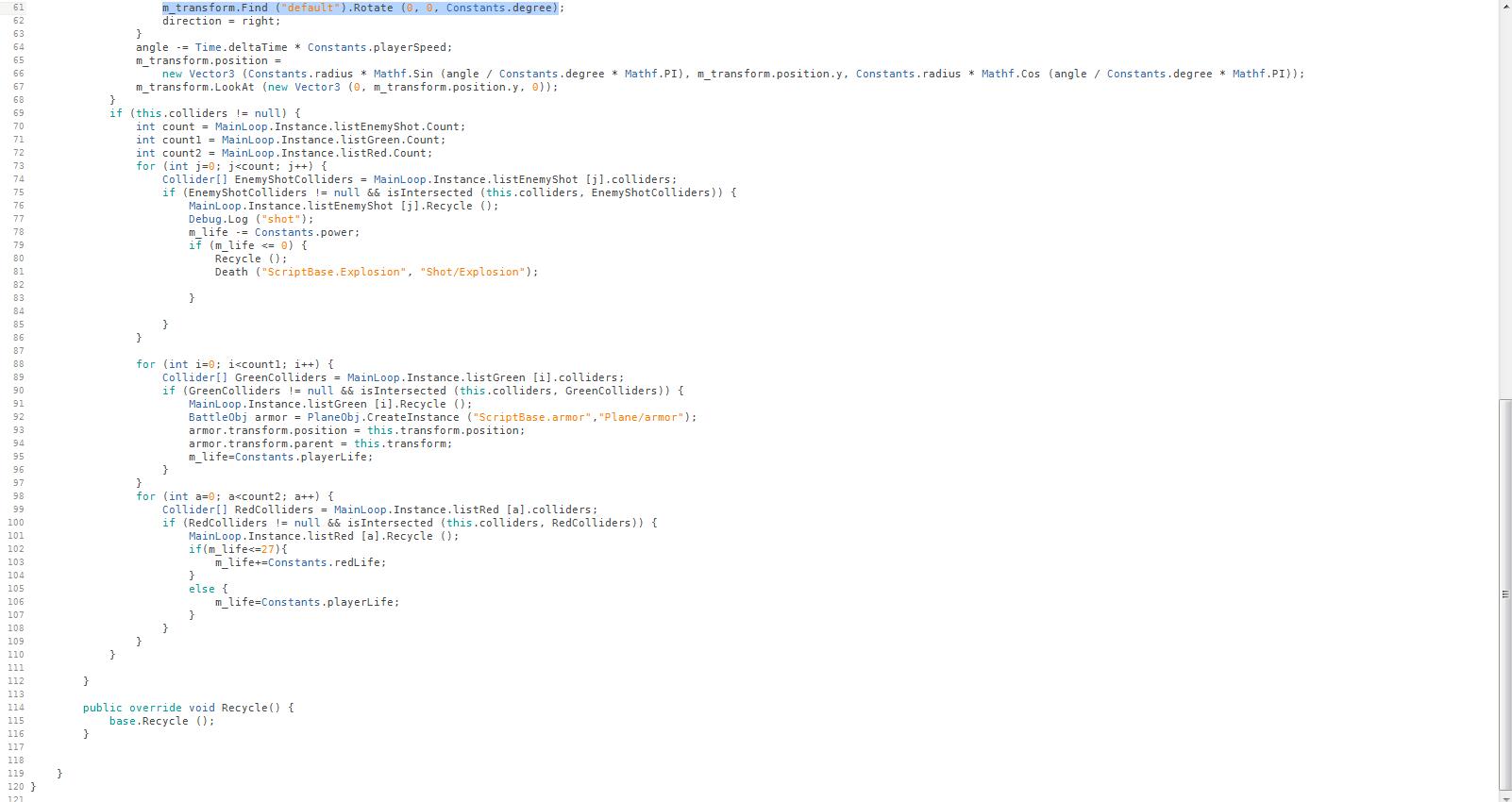This screenshot has height=802, width=1512.
Task: Click the "else {" line 105
Action: pyautogui.click(x=208, y=589)
